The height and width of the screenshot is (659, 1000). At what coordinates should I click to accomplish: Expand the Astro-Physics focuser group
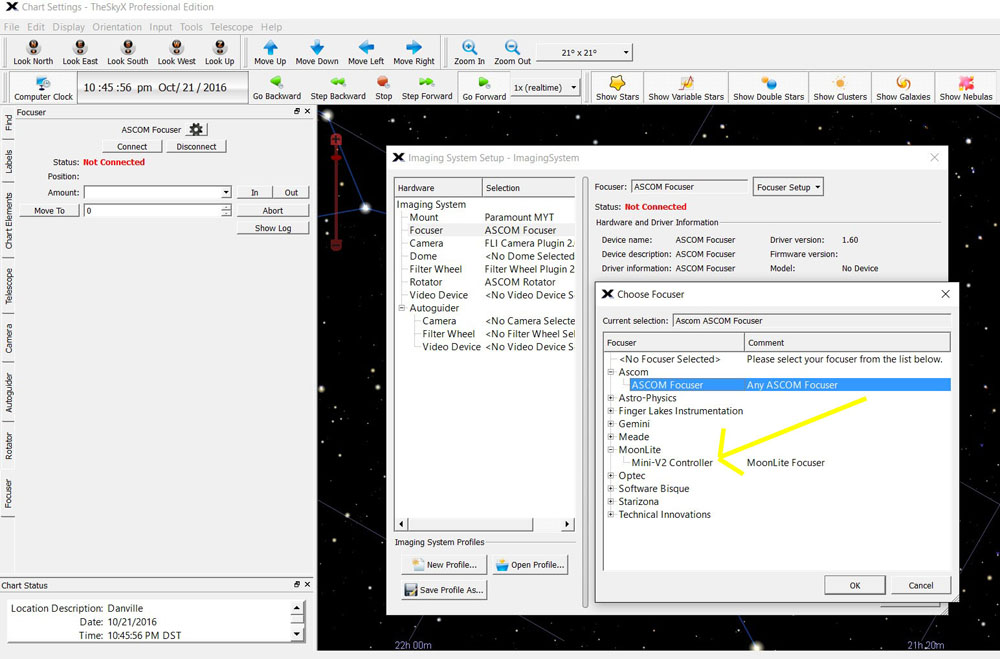pos(611,398)
